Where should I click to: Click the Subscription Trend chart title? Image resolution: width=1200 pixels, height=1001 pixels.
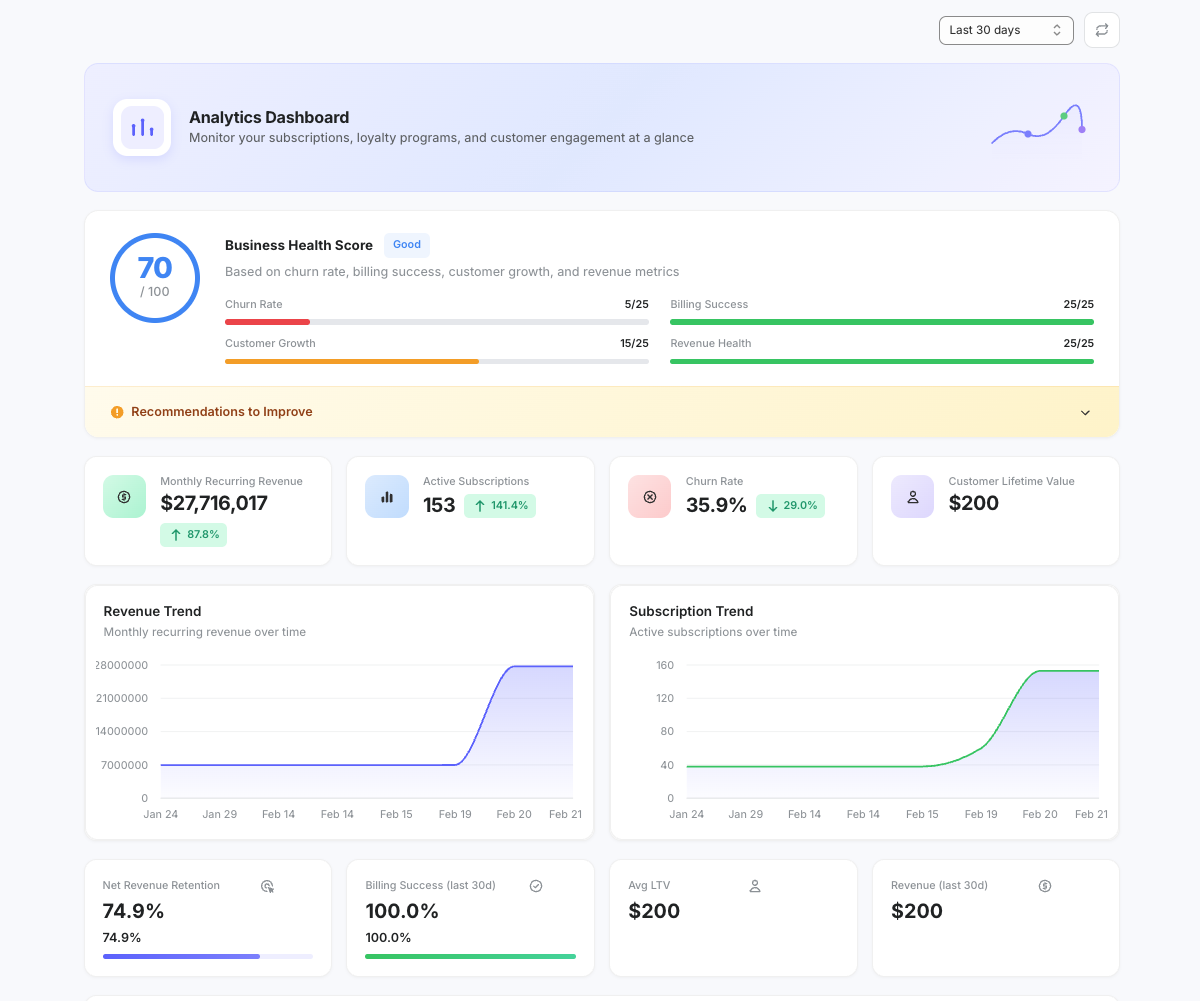[691, 611]
